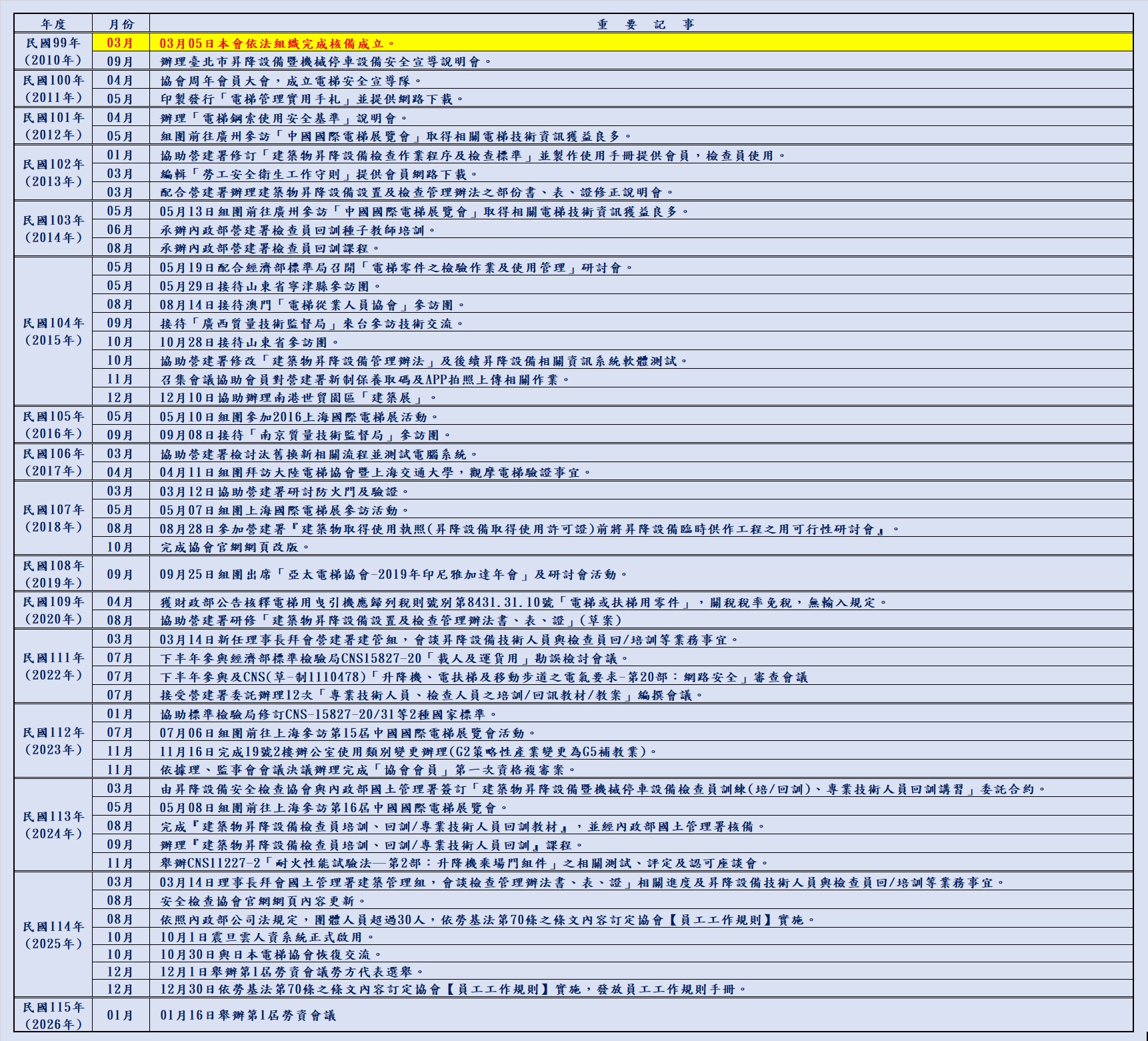Select the 10月1日震旦雲人資系統 entry
This screenshot has height=1041, width=1148.
coord(267,937)
